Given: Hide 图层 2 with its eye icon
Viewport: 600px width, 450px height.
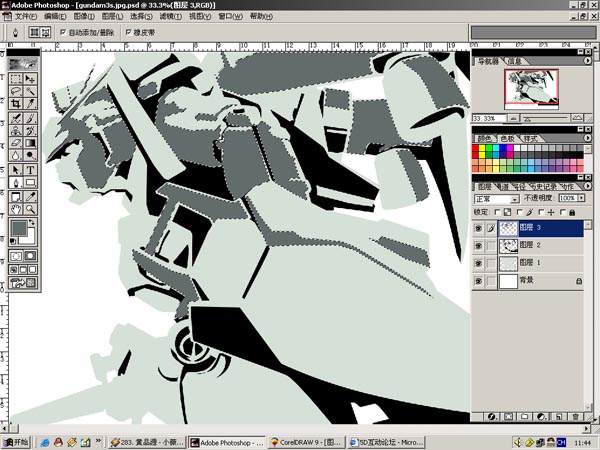Looking at the screenshot, I should point(478,246).
